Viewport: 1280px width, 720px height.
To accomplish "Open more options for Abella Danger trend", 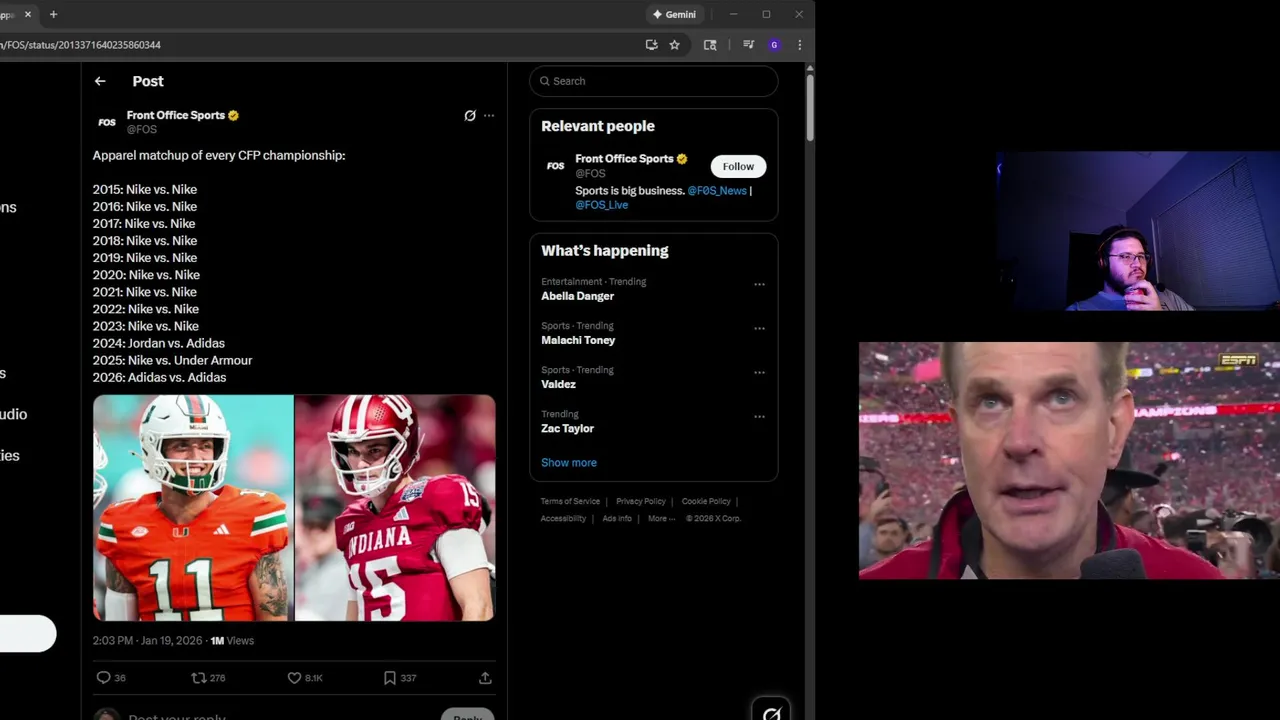I will 759,284.
